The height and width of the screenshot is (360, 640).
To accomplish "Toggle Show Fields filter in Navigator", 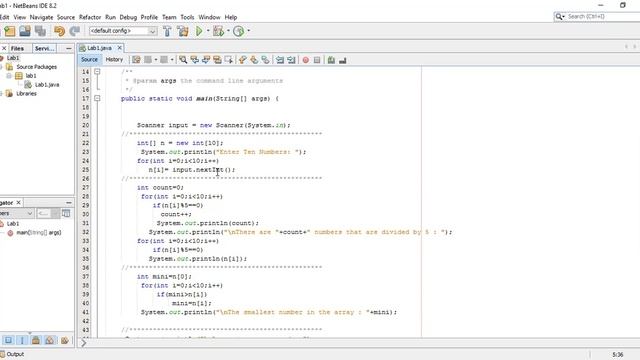I will (x=22, y=340).
